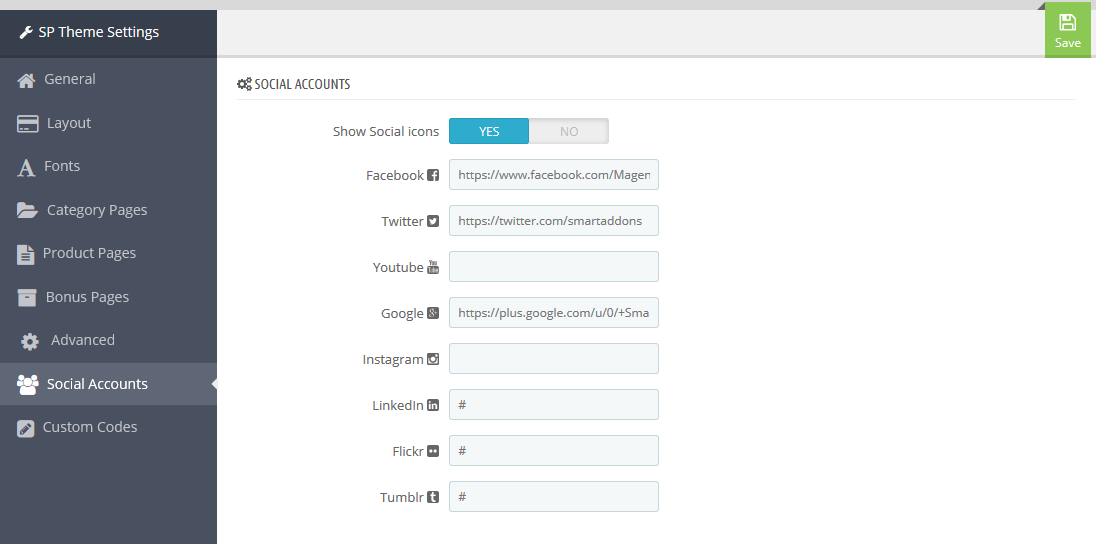Viewport: 1096px width, 544px height.
Task: Click the Bonus Pages archive box icon
Action: (27, 297)
